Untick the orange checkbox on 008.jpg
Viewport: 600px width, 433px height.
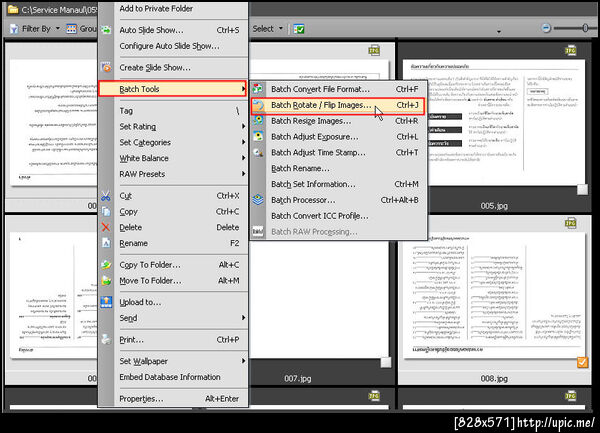[x=582, y=362]
